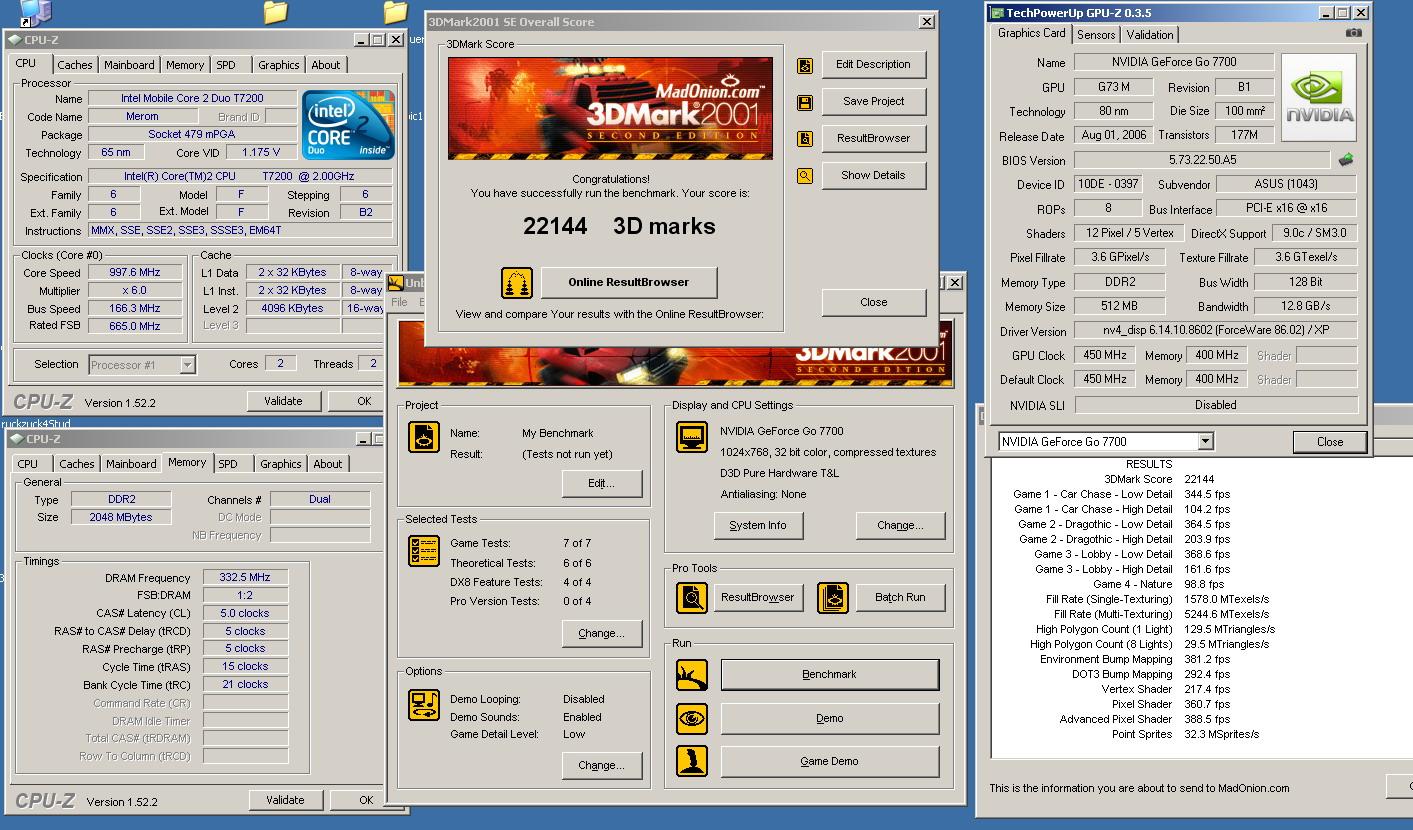Screen dimensions: 1413x830
Task: Click Change... in Display and CPU Settings
Action: pos(900,525)
